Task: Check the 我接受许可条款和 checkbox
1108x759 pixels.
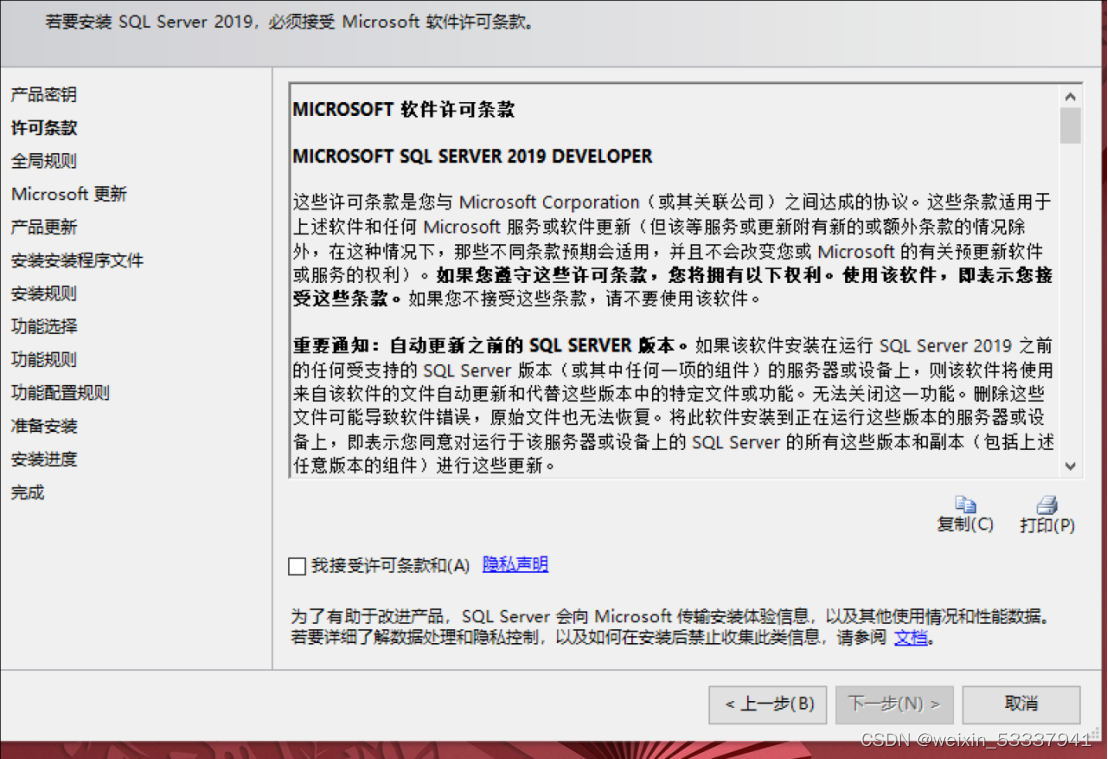Action: pyautogui.click(x=297, y=566)
